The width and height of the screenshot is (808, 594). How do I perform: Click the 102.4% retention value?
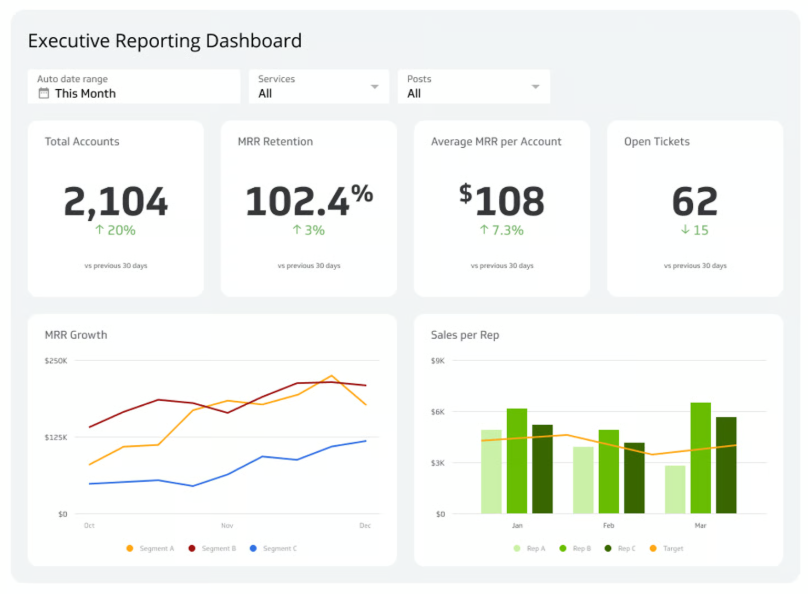coord(309,200)
